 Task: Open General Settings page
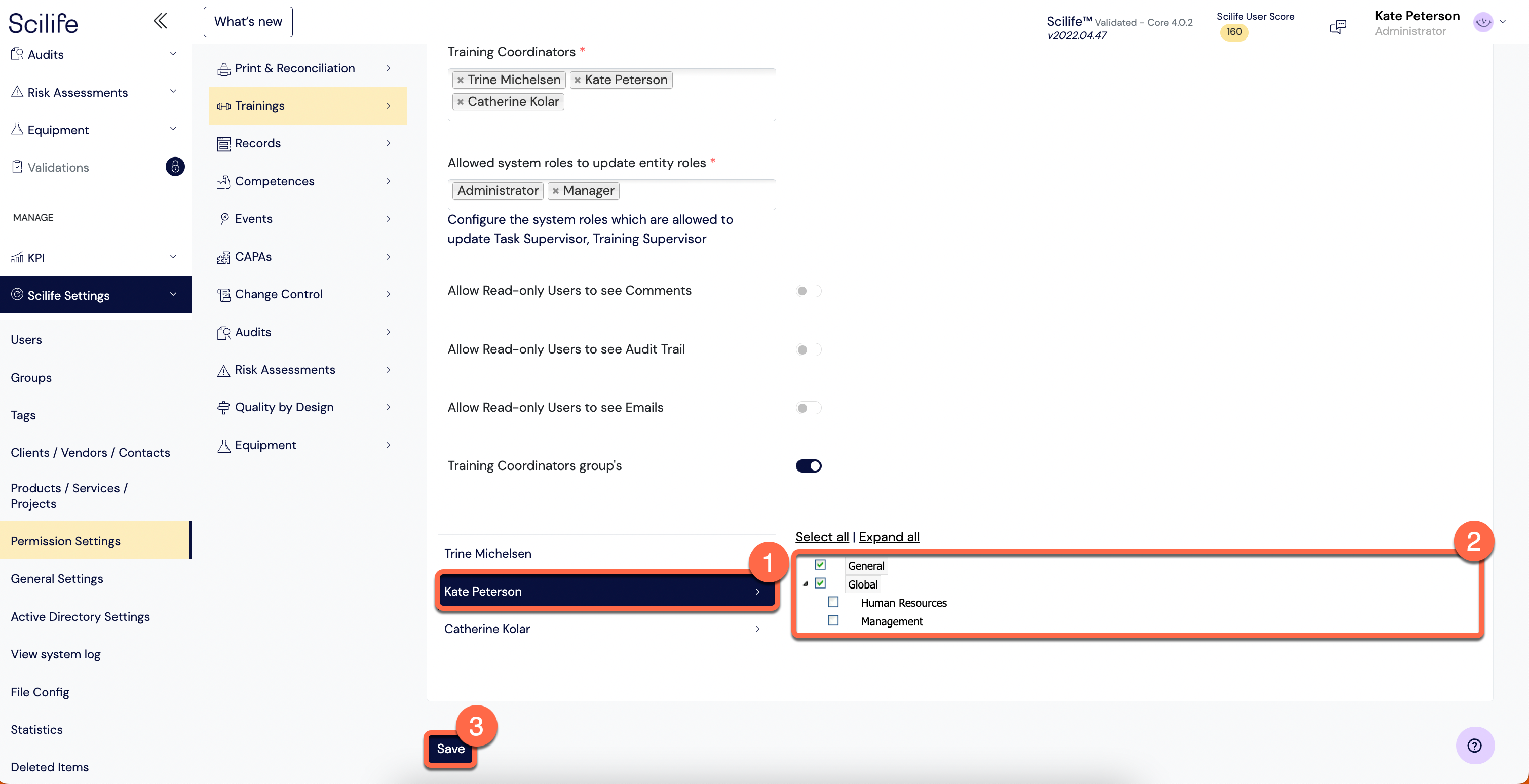[x=57, y=579]
